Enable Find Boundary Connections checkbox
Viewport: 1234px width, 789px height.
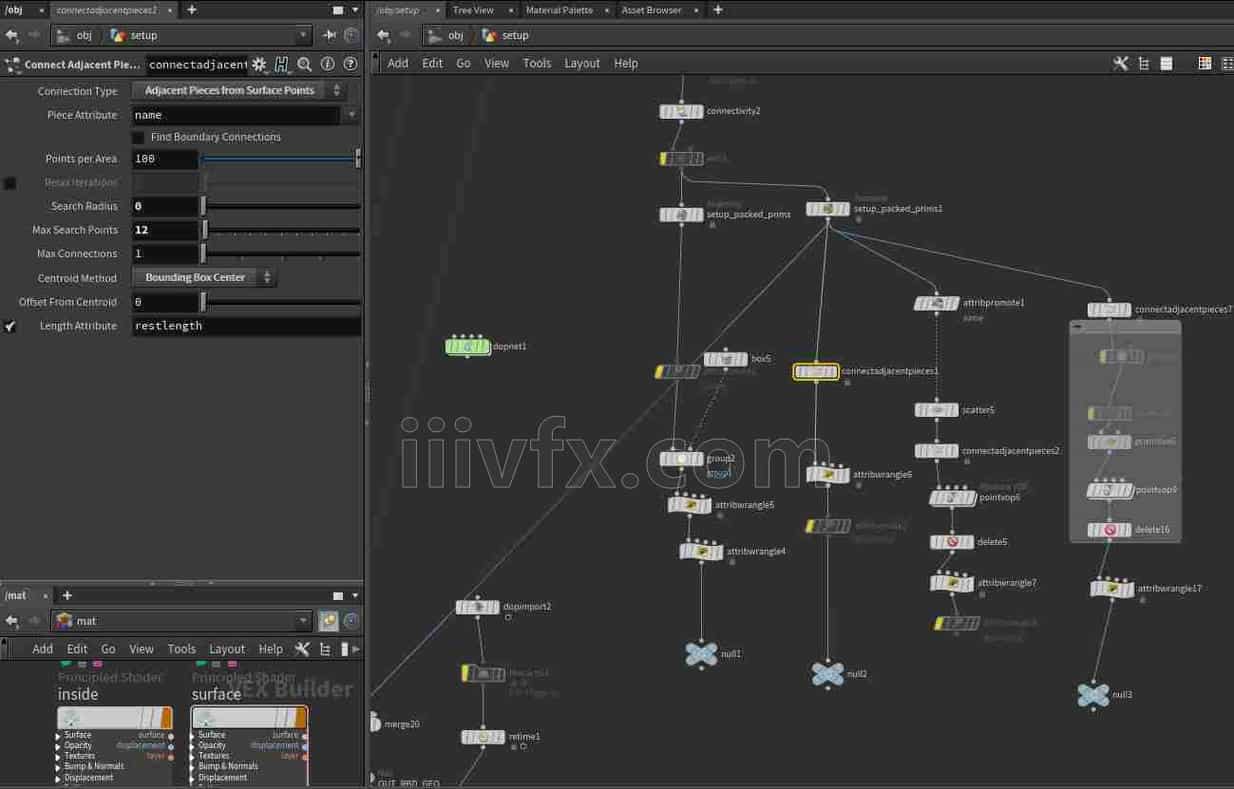tap(139, 137)
